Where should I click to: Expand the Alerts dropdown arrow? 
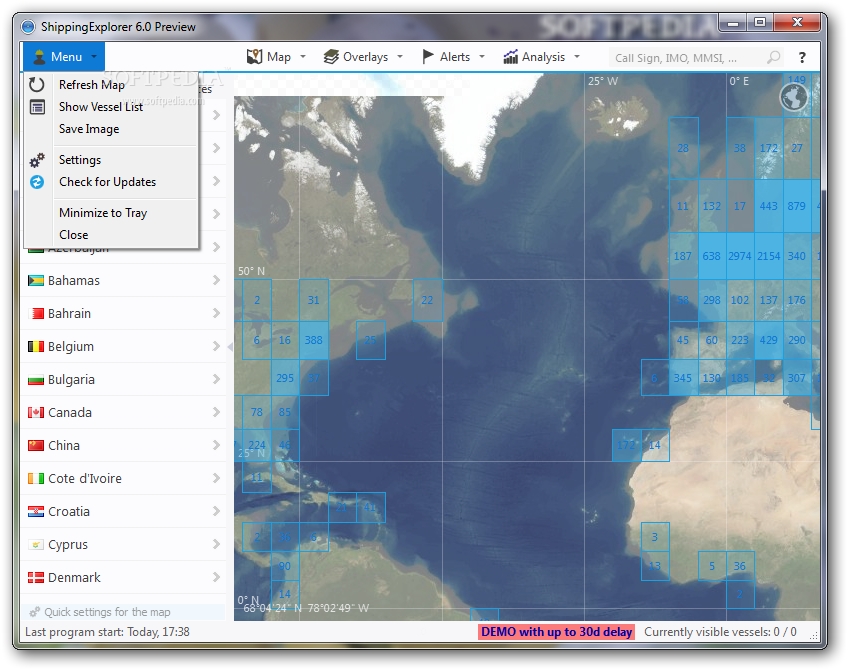[x=482, y=56]
